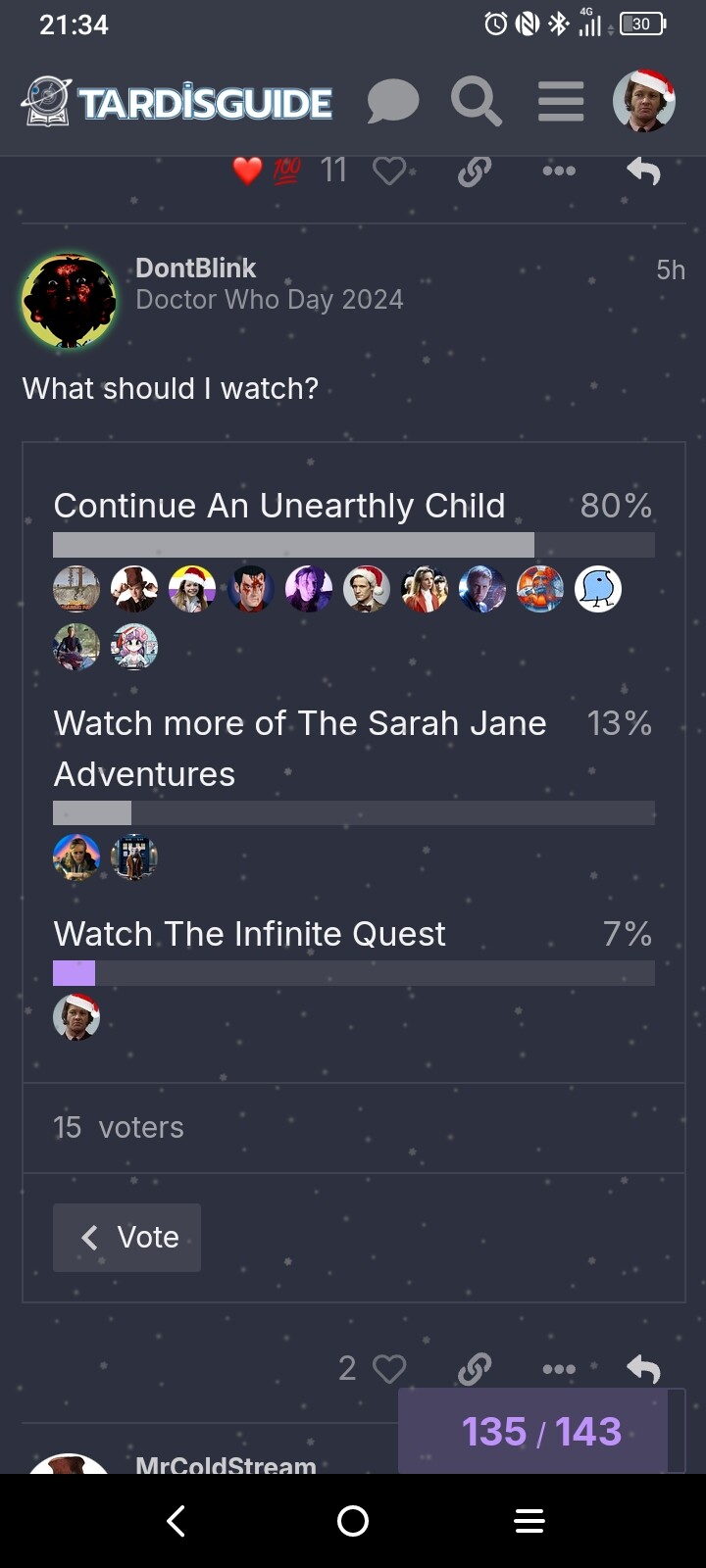706x1568 pixels.
Task: Copy link icon of the upper post
Action: click(475, 171)
